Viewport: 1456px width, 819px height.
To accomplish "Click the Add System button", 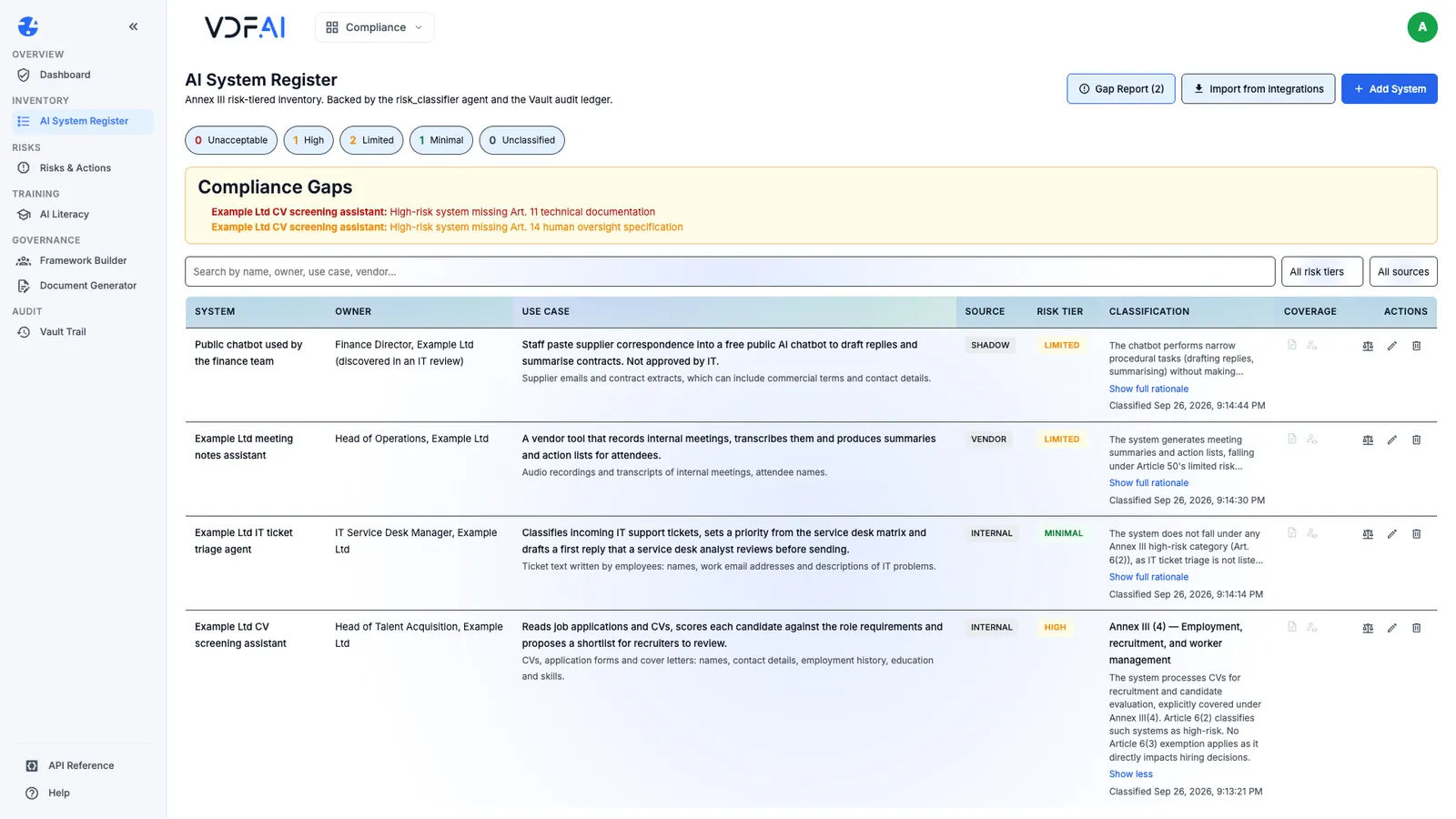I will [x=1390, y=89].
